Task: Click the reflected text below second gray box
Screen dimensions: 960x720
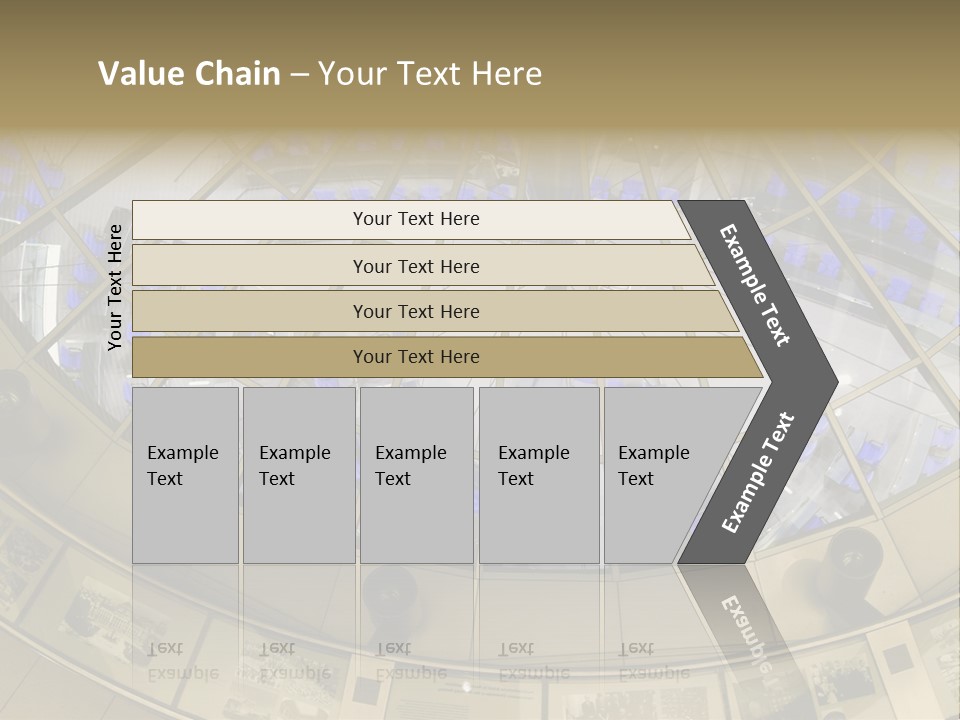Action: tap(293, 660)
